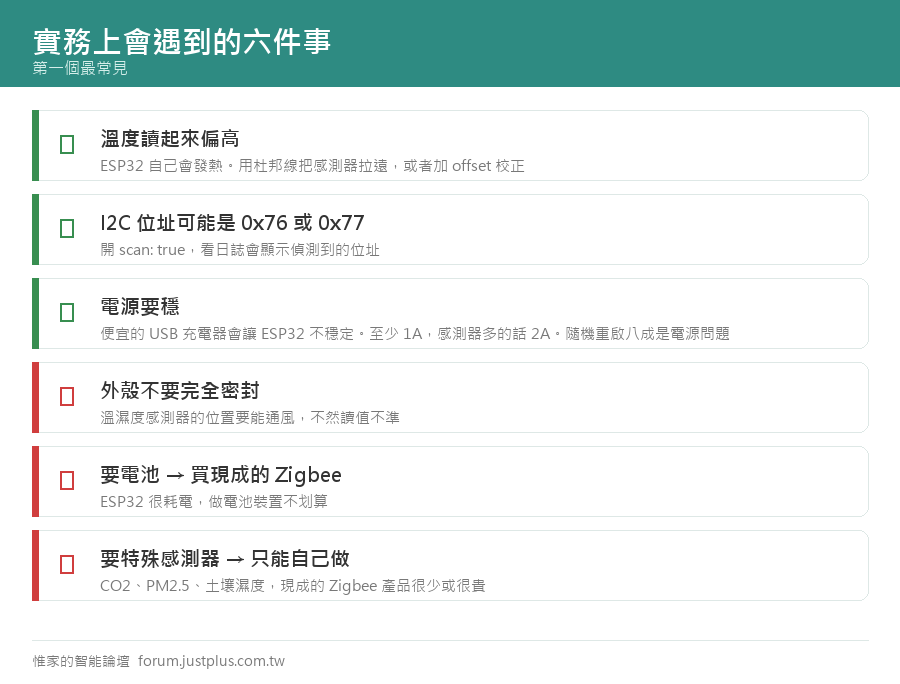Click the ESP32 很耗電 description line
The image size is (900, 684).
[x=214, y=502]
